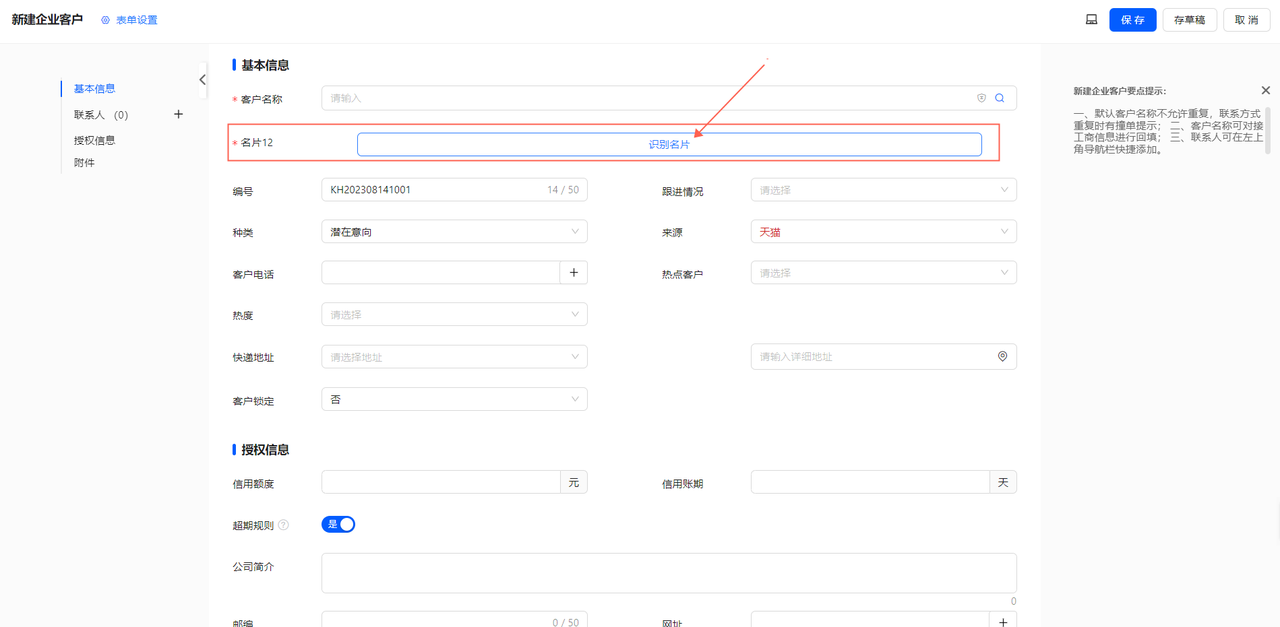This screenshot has width=1280, height=627.
Task: Click the layout icon left of Save button
Action: tap(1091, 20)
